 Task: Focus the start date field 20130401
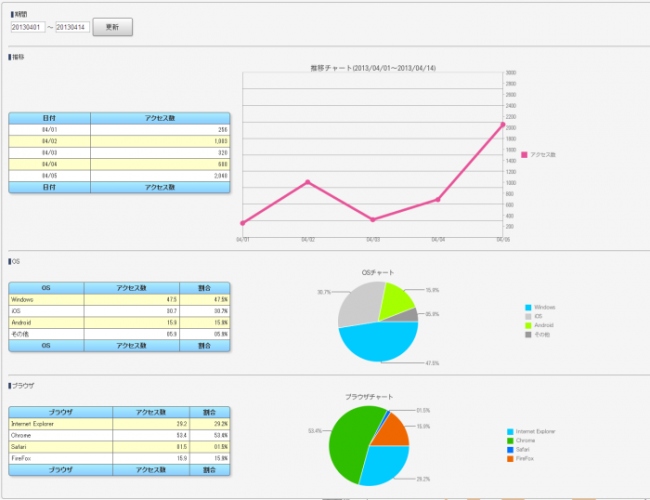coord(28,27)
